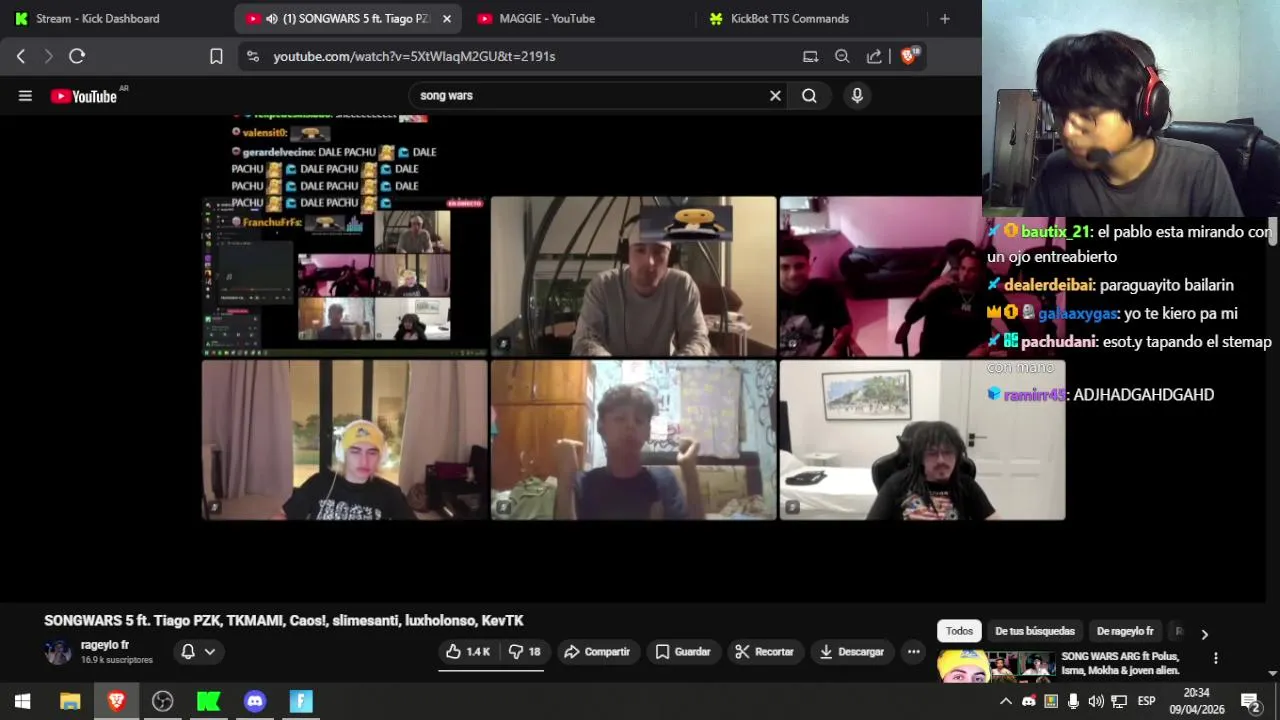Mute audio on the SONGWARS tab

tap(272, 18)
